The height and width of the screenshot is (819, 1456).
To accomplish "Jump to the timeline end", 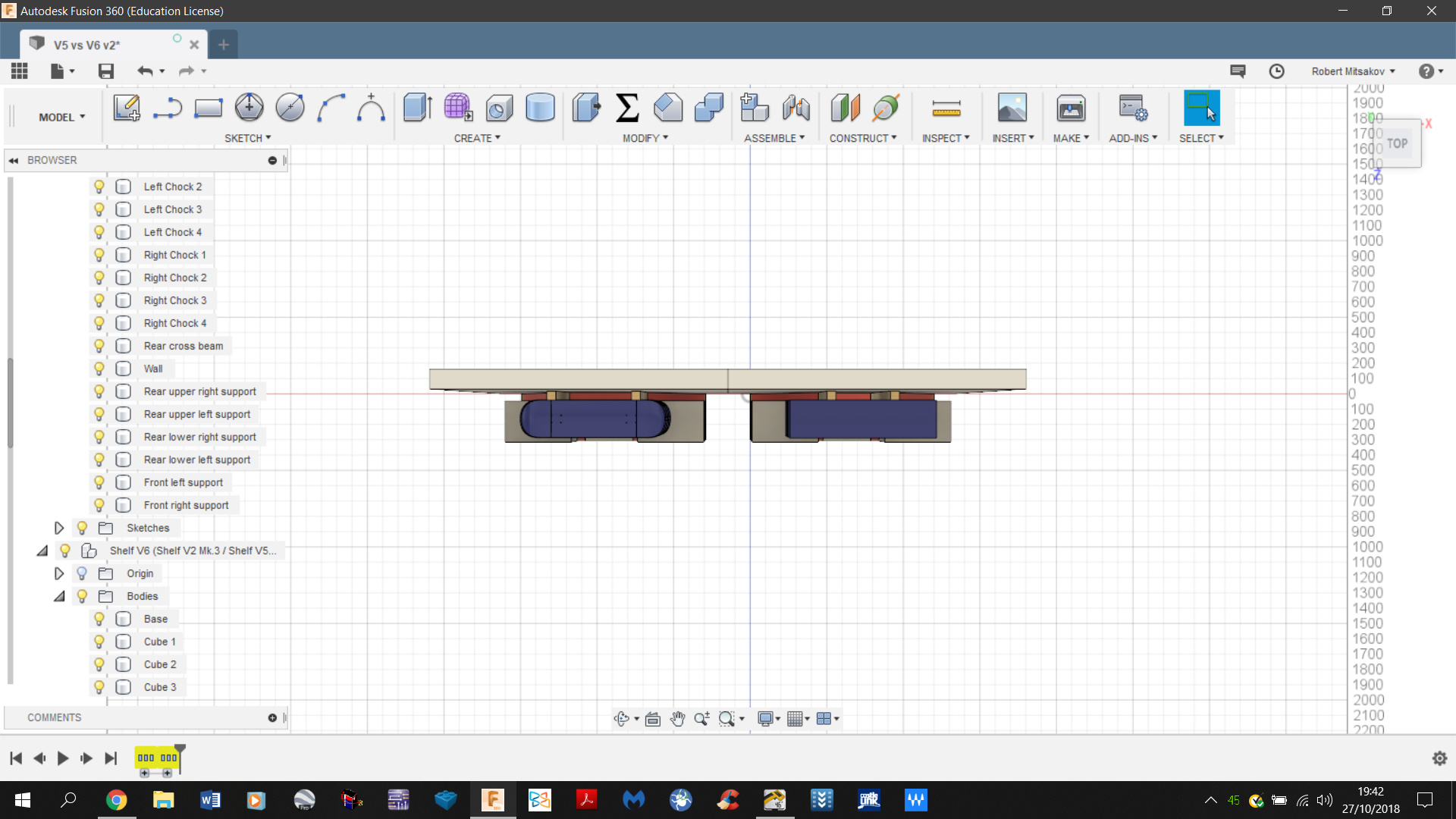I will pos(111,758).
